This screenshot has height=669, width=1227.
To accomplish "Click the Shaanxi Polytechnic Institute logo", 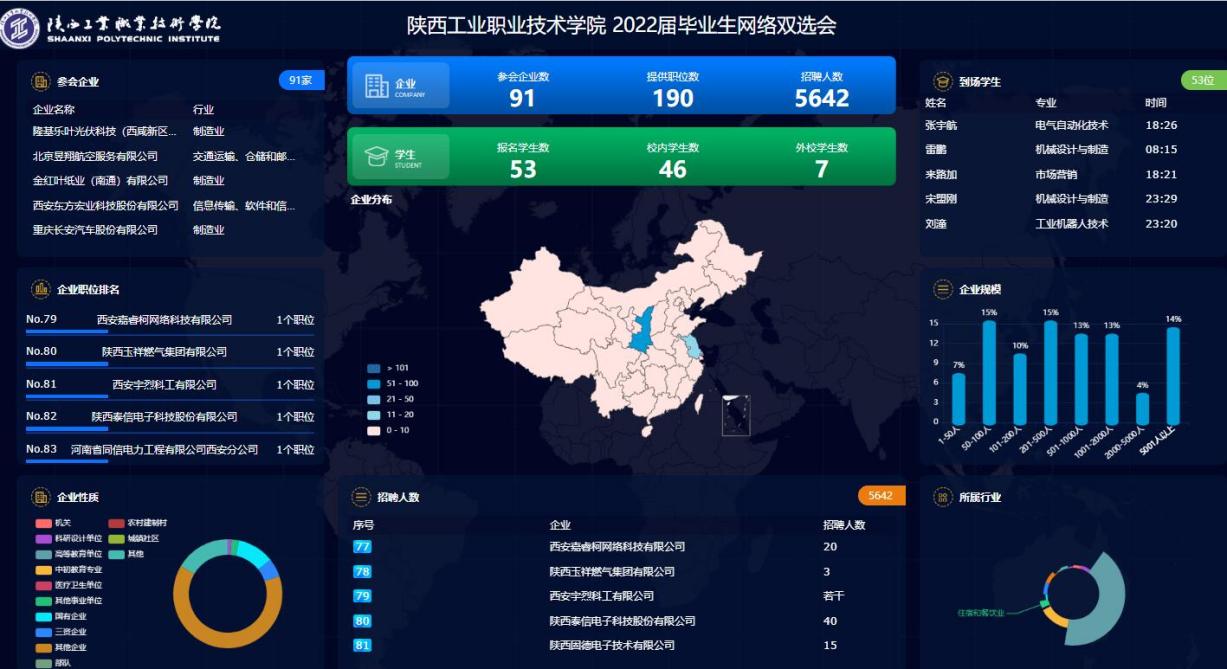I will coord(20,28).
